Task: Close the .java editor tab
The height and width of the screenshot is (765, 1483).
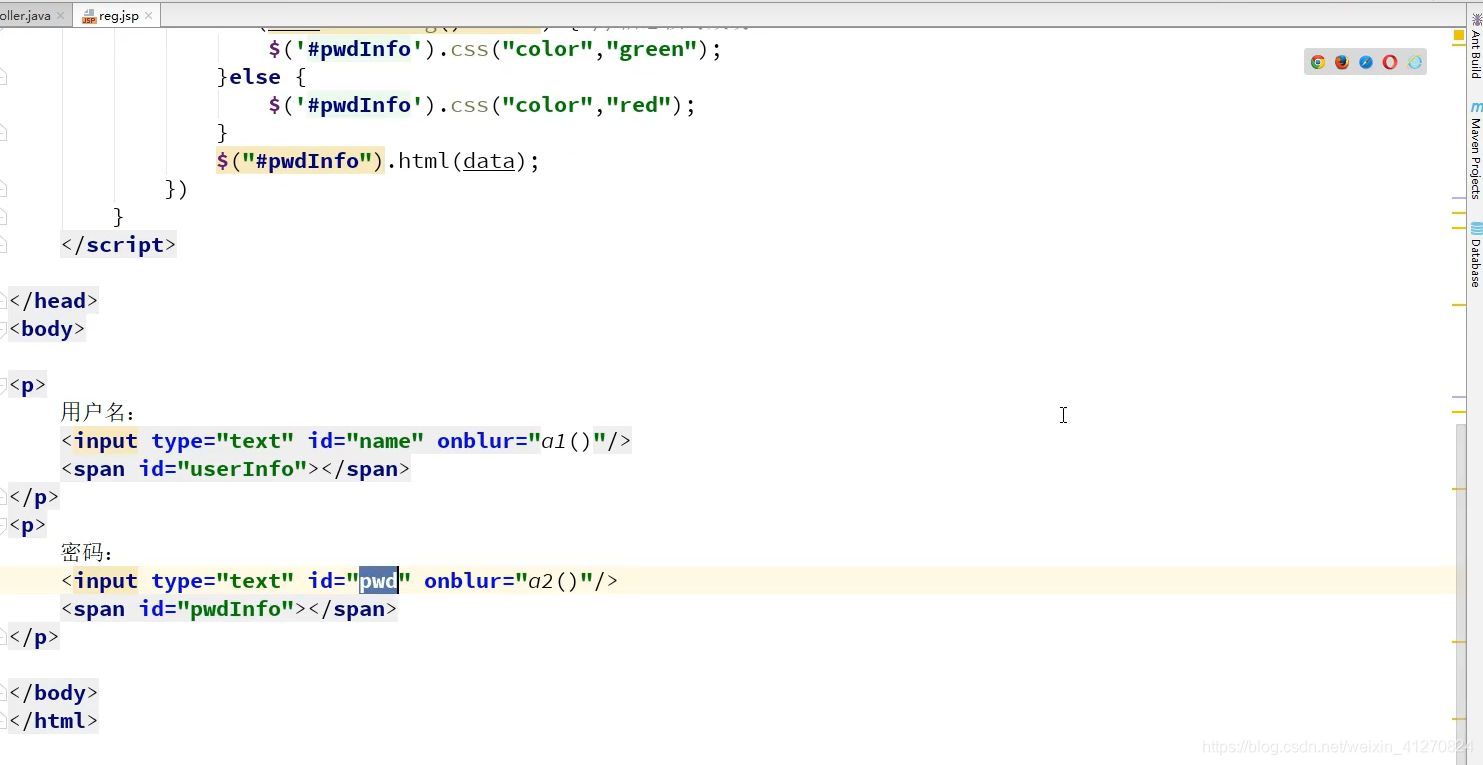Action: point(62,16)
